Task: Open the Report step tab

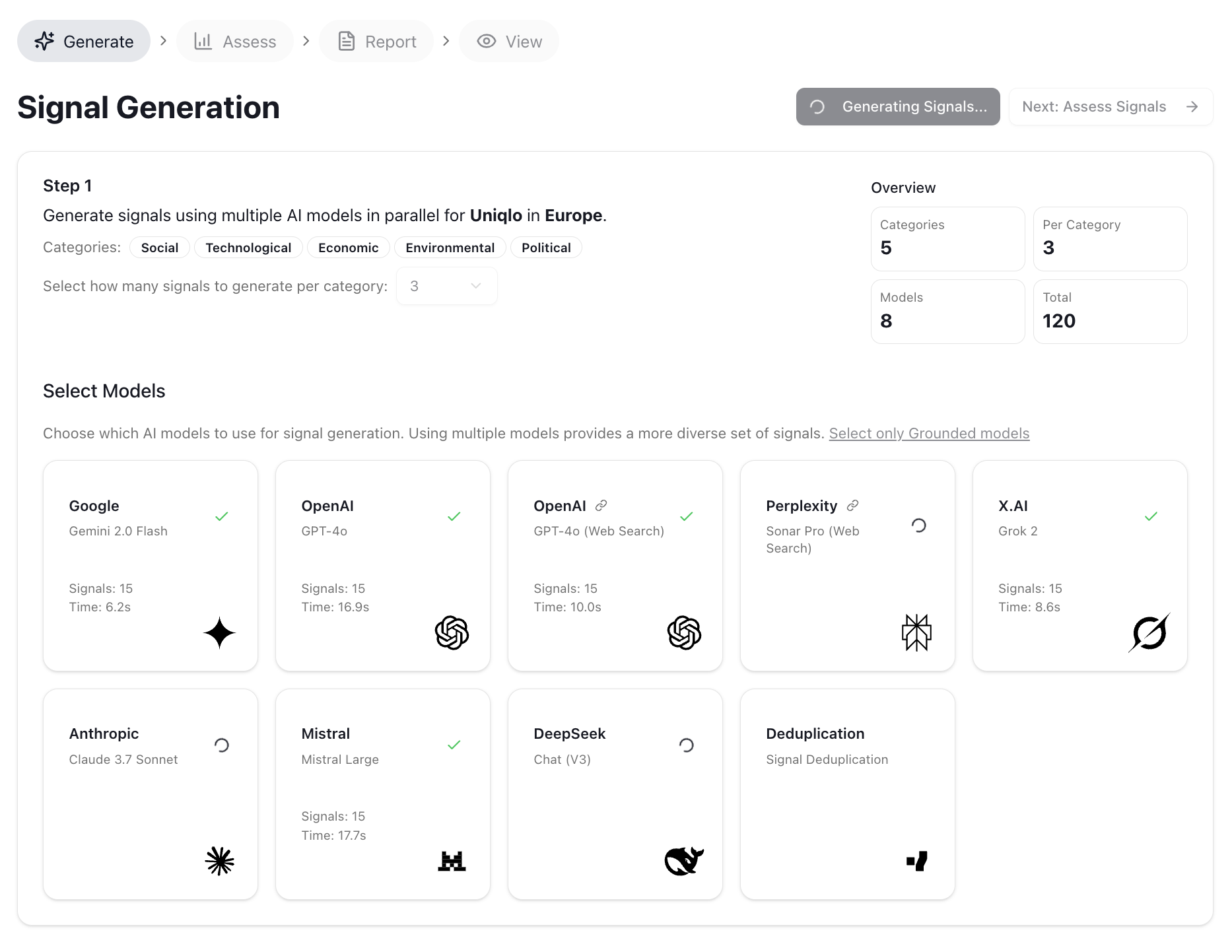Action: pos(376,42)
